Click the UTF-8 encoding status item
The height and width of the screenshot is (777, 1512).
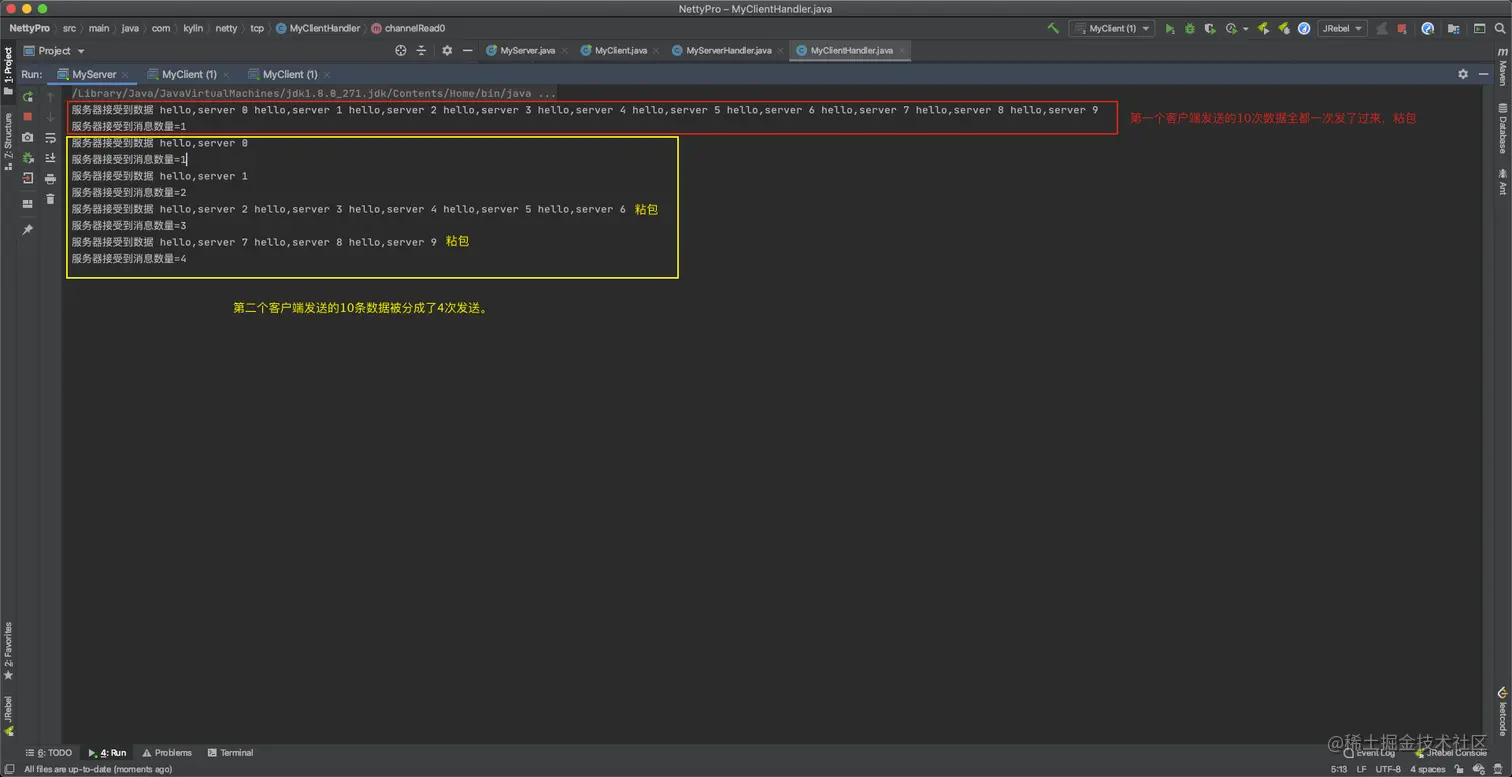click(1388, 769)
